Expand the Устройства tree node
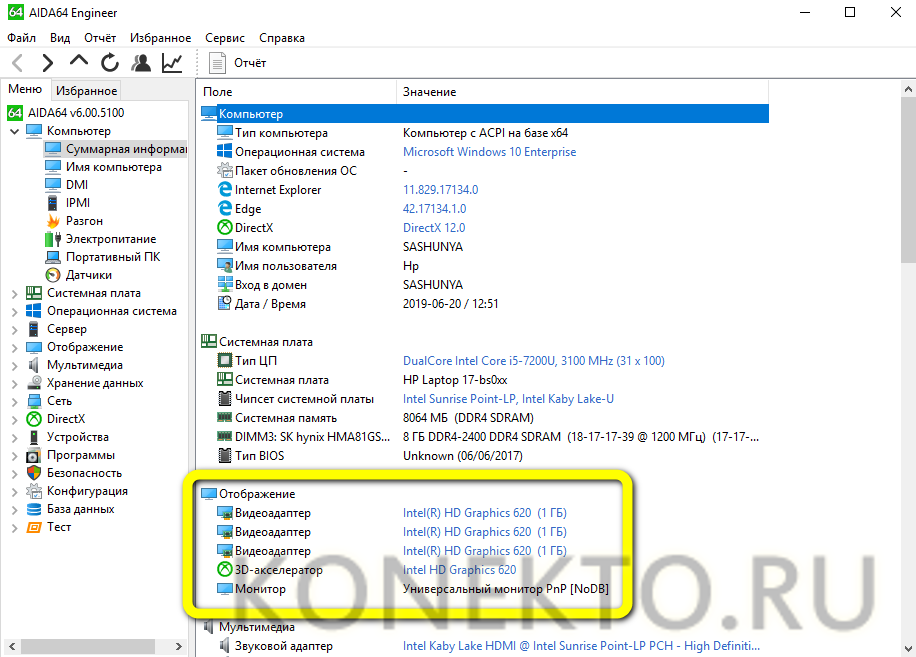916x657 pixels. pos(15,437)
